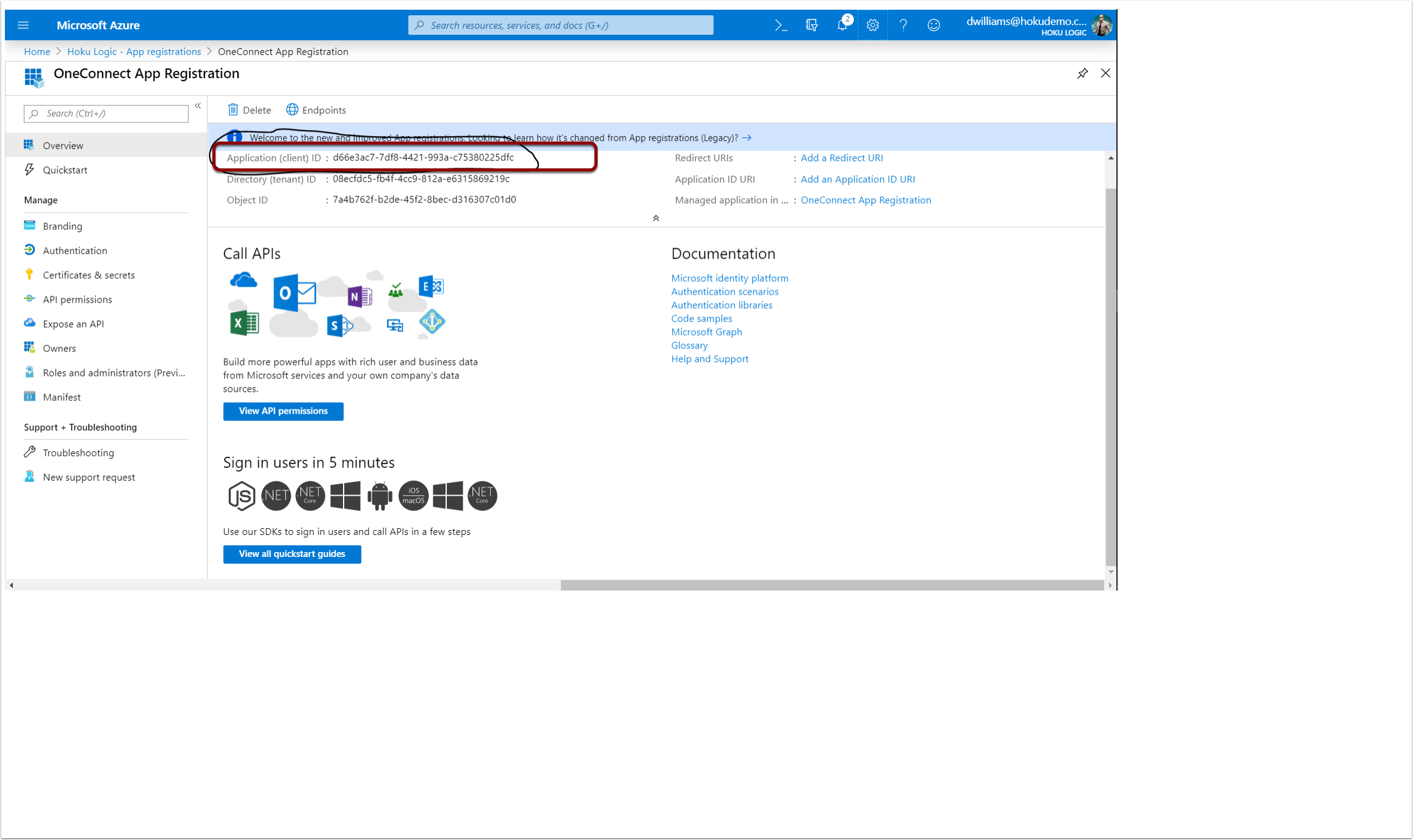1413x840 pixels.
Task: Collapse the essentials section with double chevron
Action: [656, 218]
